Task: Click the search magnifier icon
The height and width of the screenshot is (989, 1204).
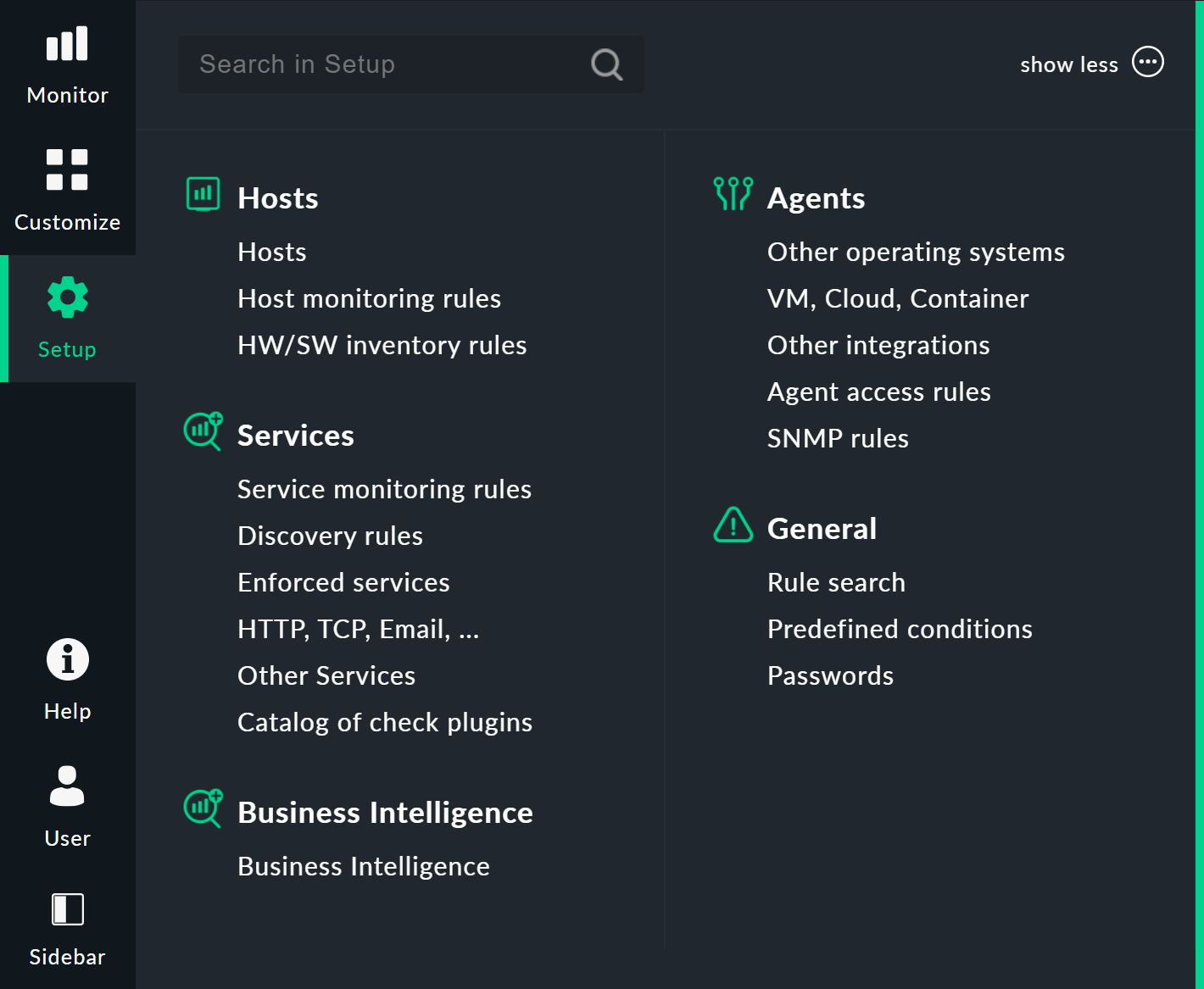Action: 606,64
